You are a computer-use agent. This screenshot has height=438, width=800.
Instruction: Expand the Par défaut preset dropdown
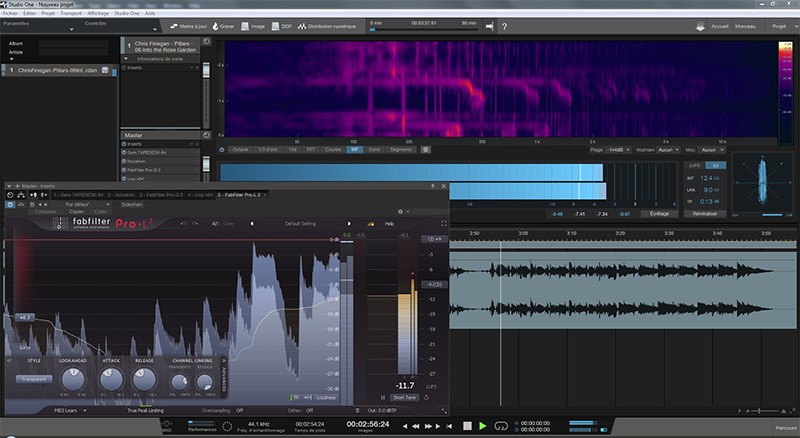pos(80,203)
